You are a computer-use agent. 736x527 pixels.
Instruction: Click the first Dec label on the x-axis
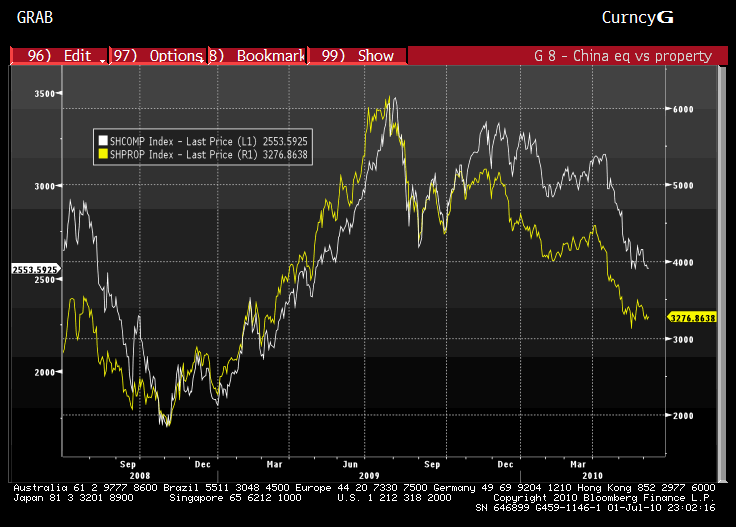203,464
